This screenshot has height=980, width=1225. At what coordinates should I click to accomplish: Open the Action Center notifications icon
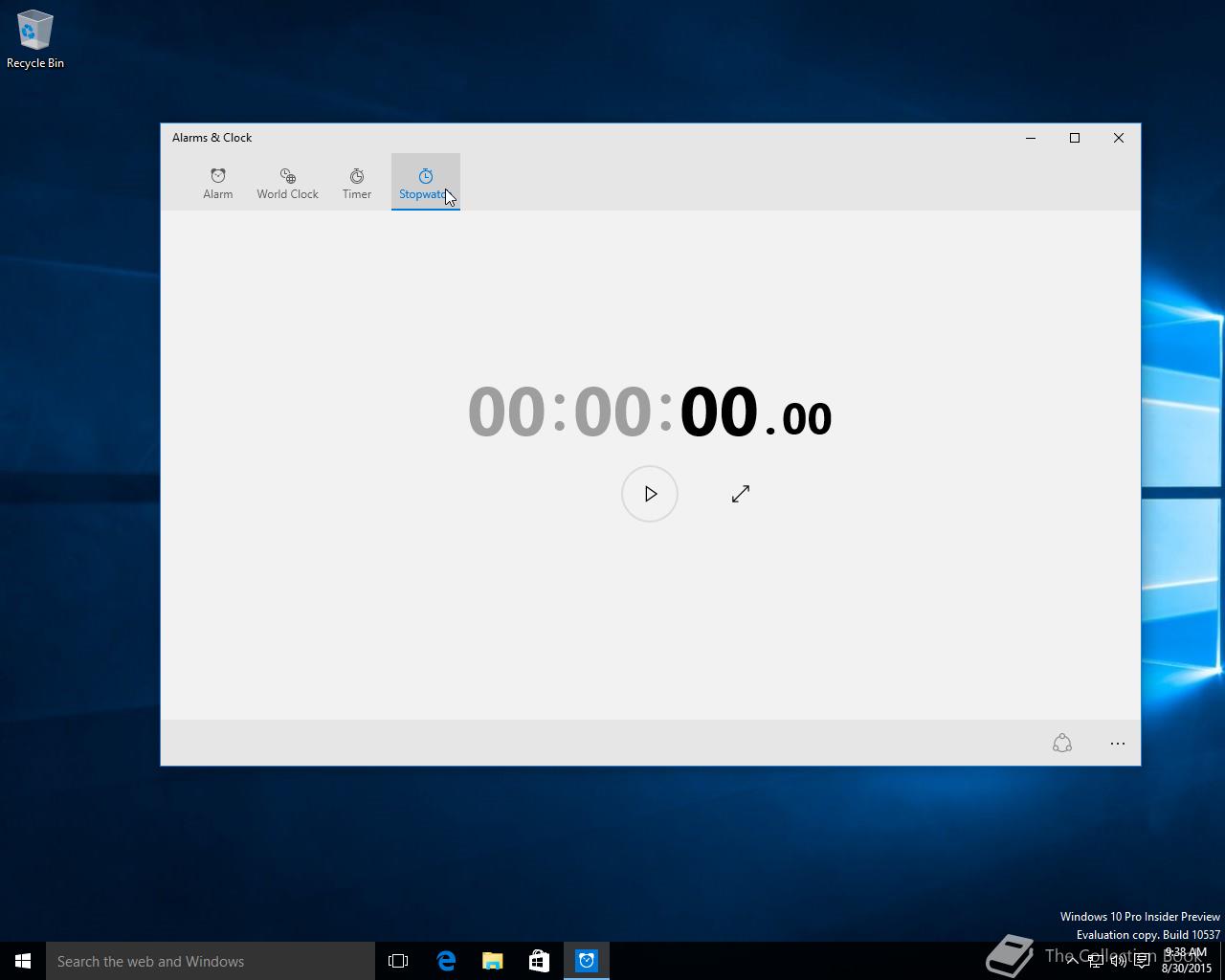click(1142, 961)
